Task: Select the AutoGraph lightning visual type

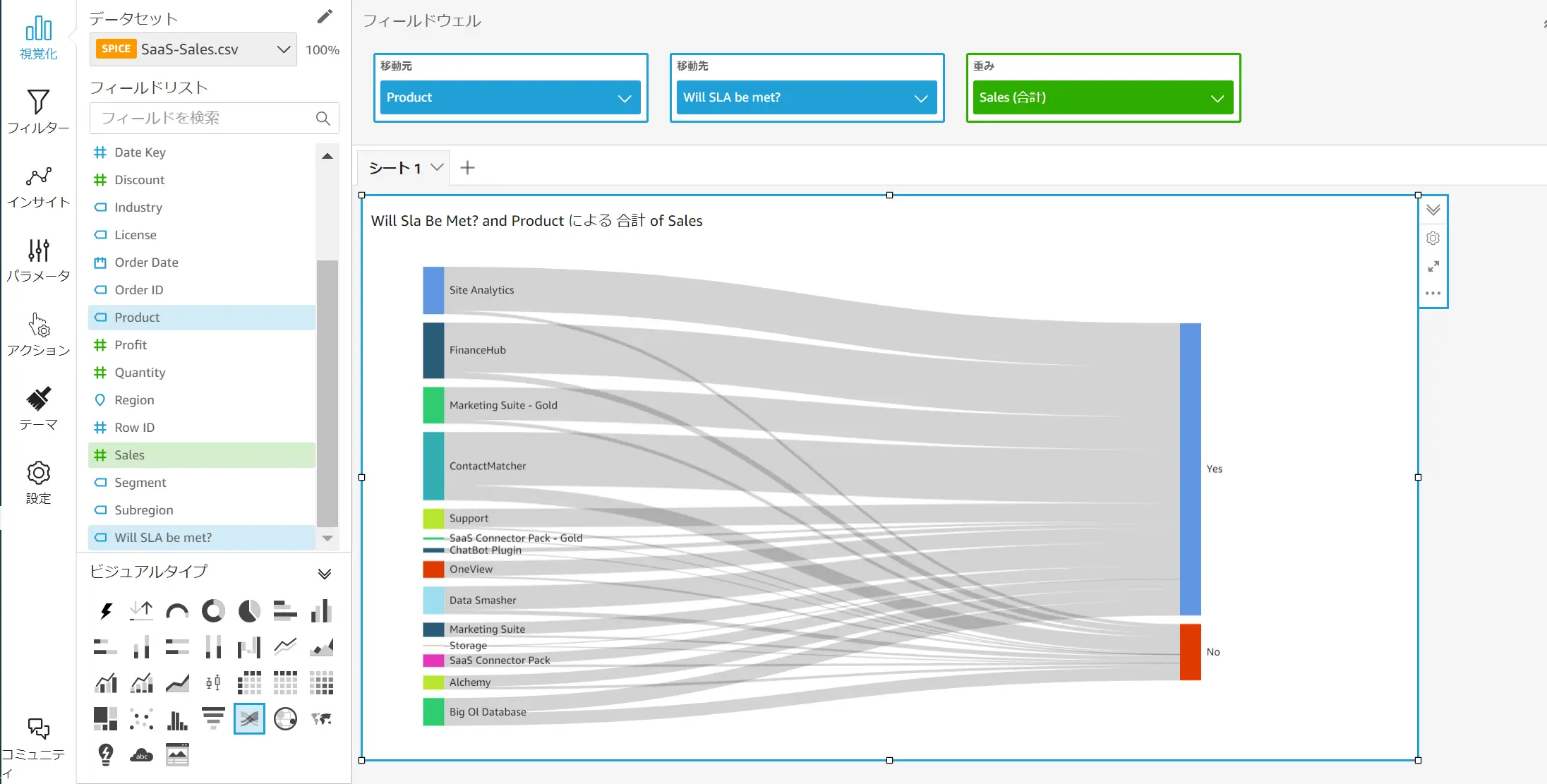Action: (x=106, y=611)
